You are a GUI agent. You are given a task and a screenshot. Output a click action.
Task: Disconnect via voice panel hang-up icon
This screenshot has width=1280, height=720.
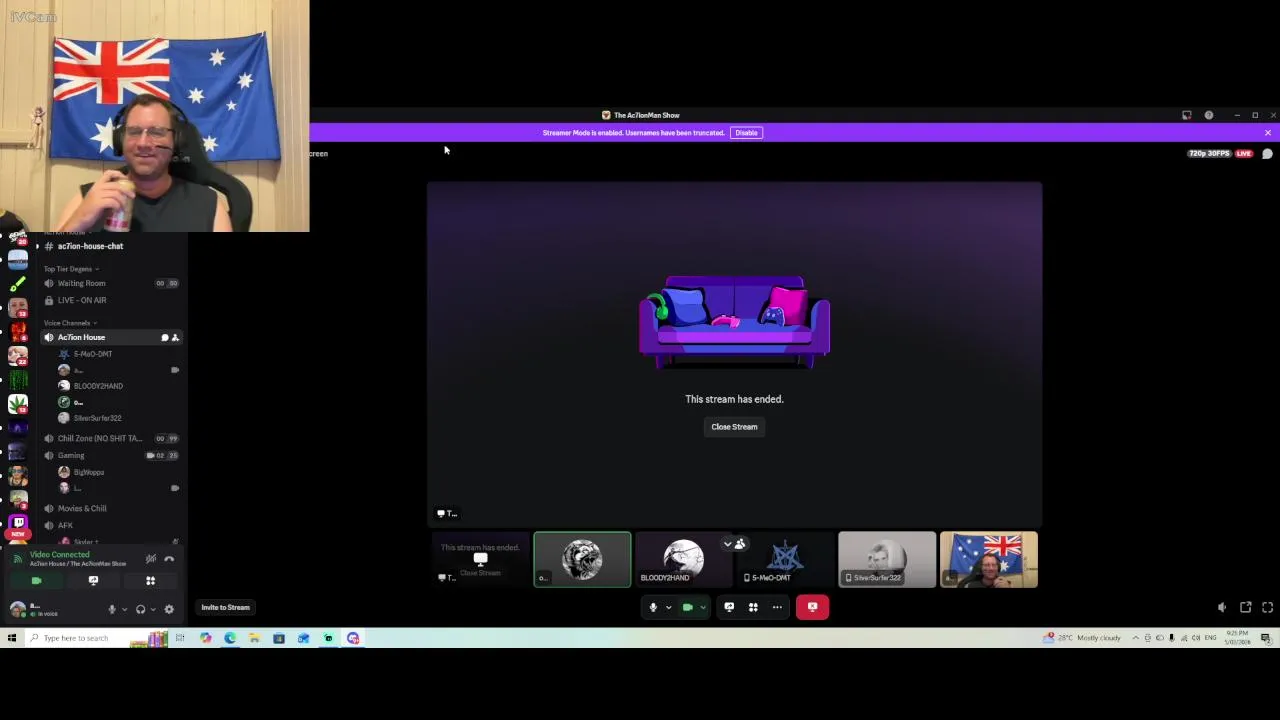(x=169, y=559)
